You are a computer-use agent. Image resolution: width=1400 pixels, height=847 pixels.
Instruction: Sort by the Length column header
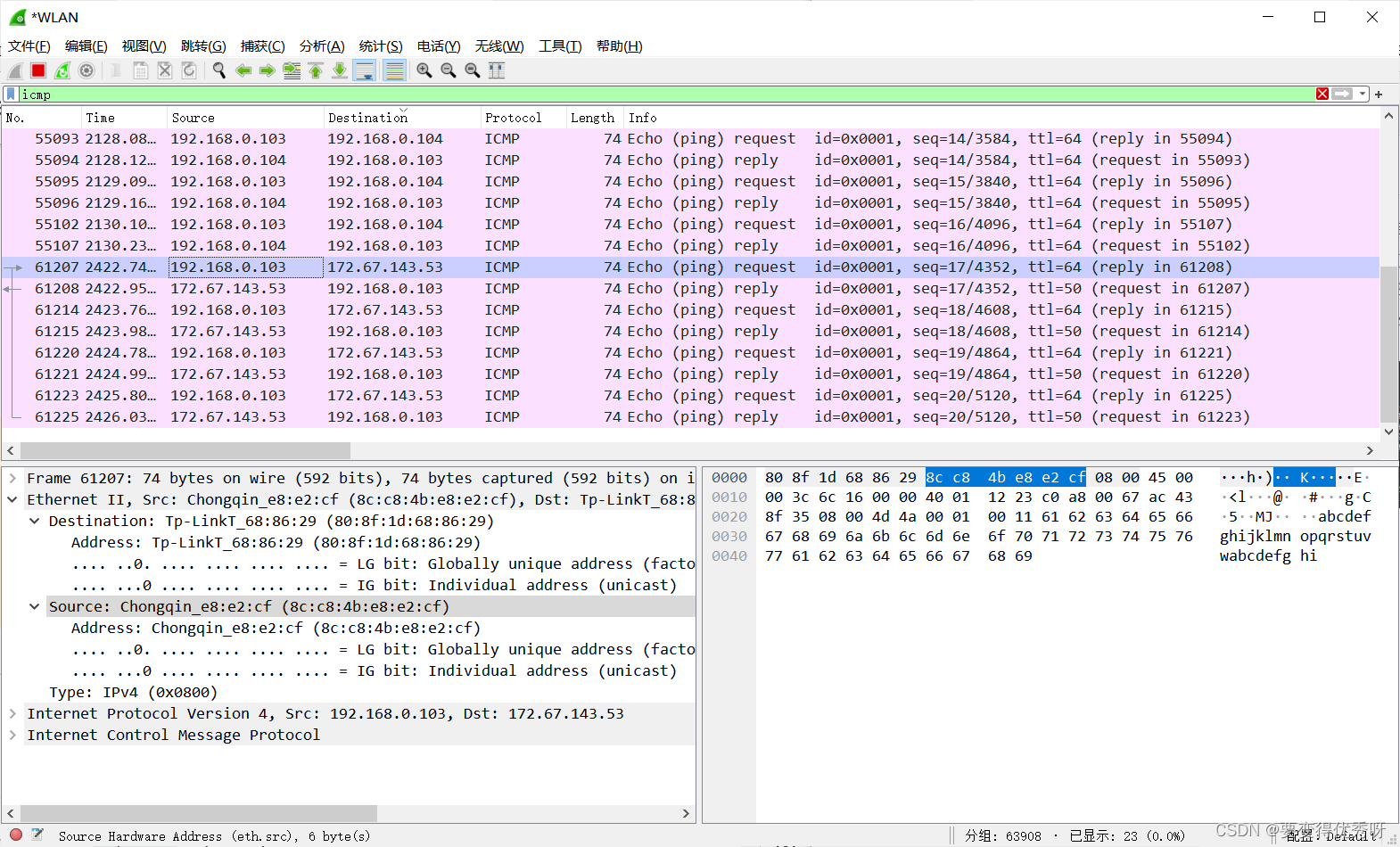point(595,118)
